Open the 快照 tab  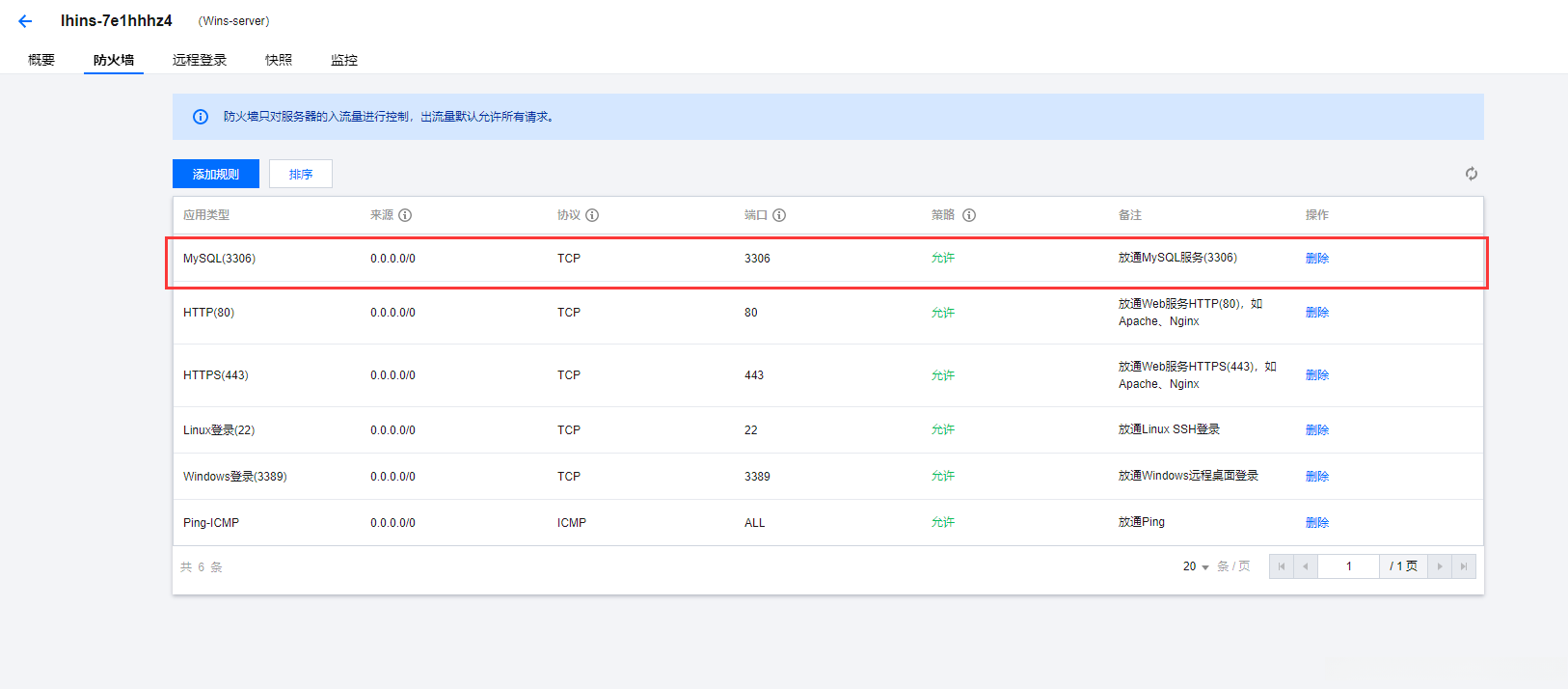(x=279, y=60)
